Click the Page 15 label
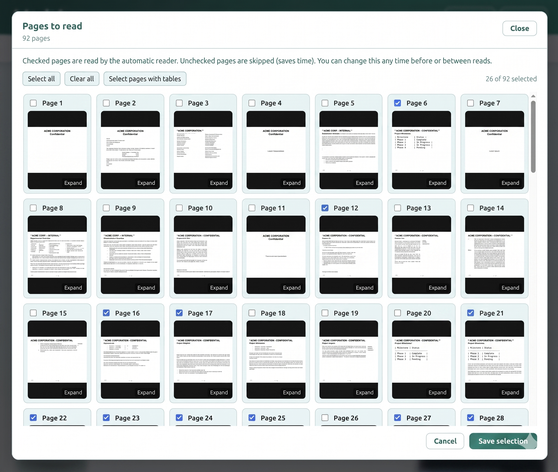Viewport: 558px width, 472px height. pos(54,313)
